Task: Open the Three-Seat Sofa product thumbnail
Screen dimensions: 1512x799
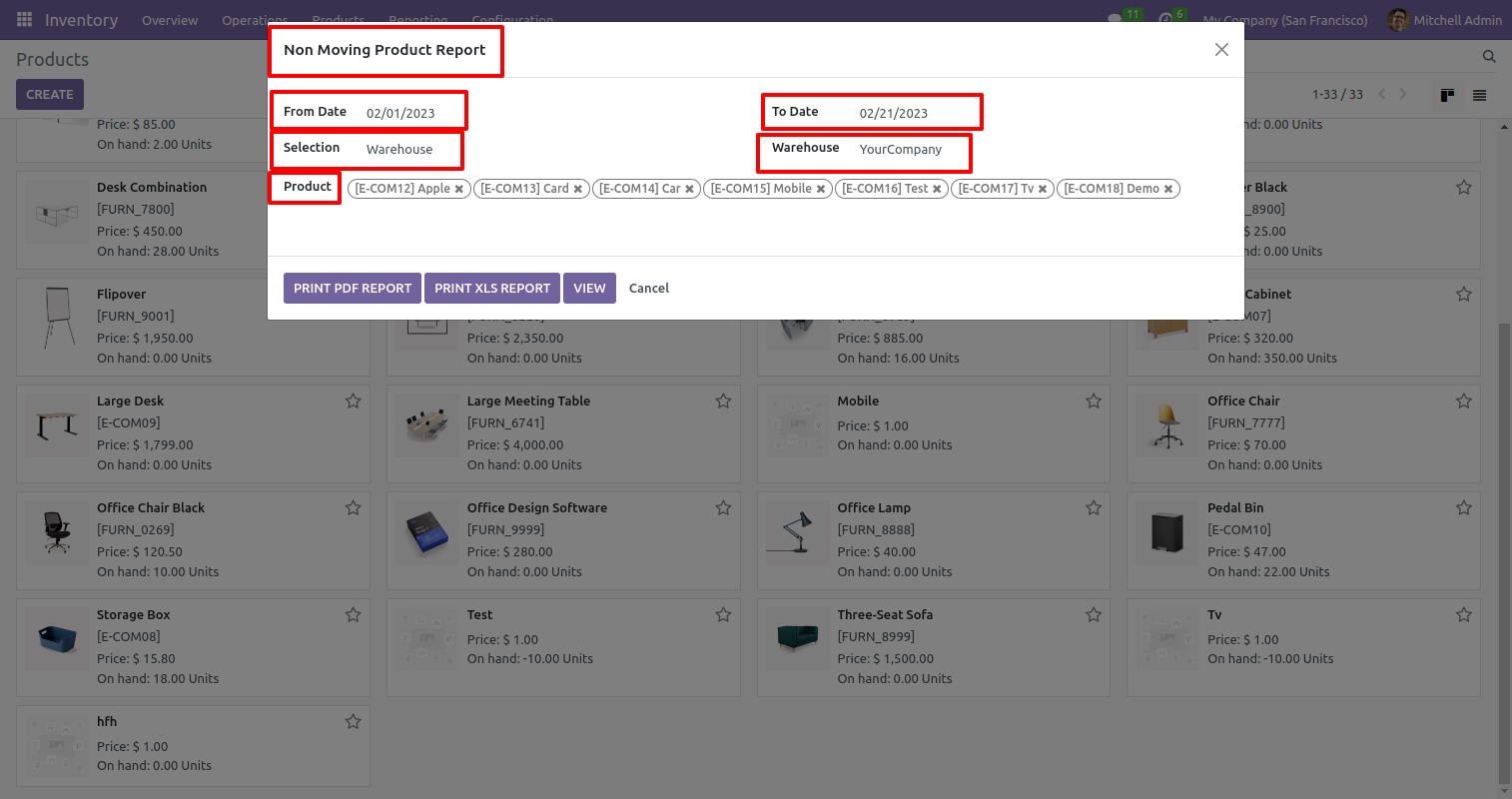Action: [x=797, y=638]
